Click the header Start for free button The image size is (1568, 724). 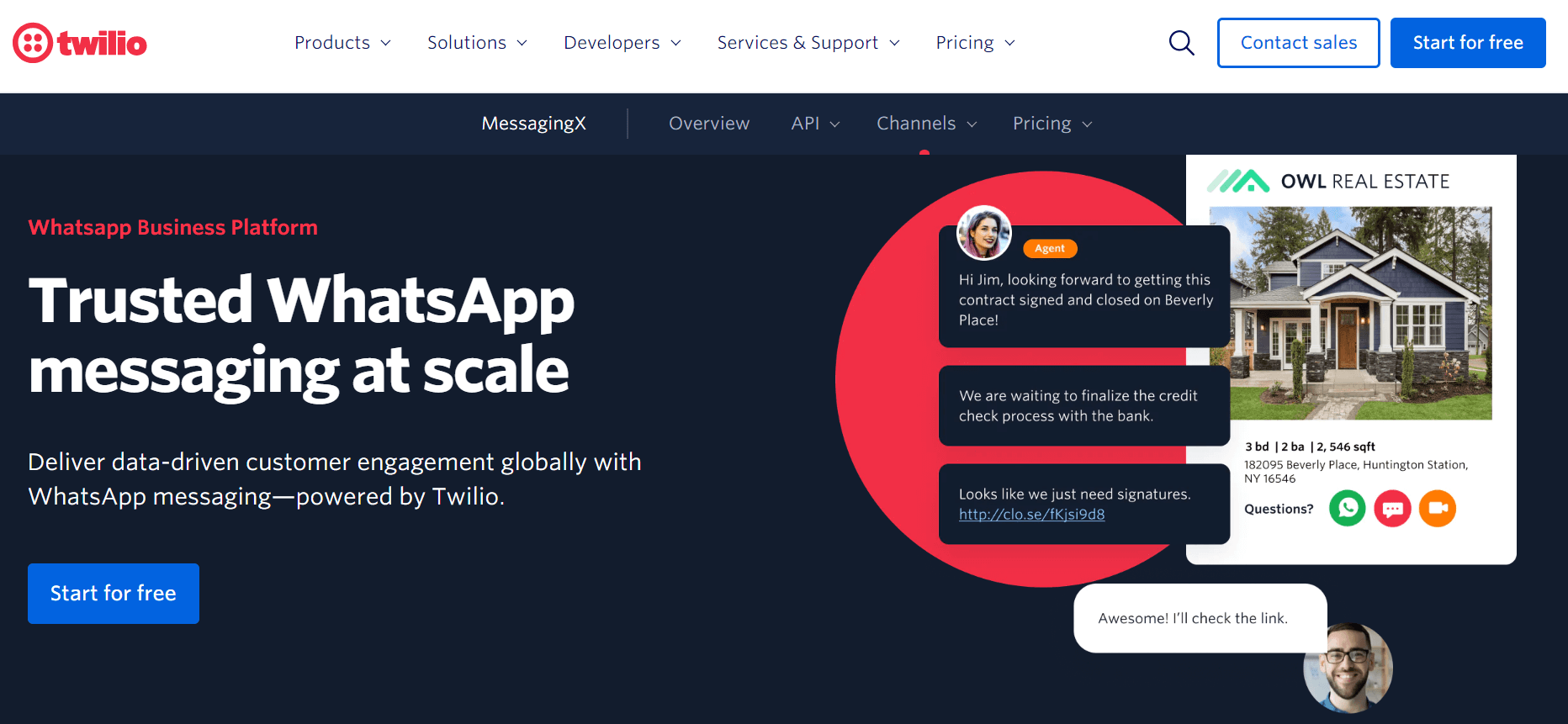point(1468,43)
